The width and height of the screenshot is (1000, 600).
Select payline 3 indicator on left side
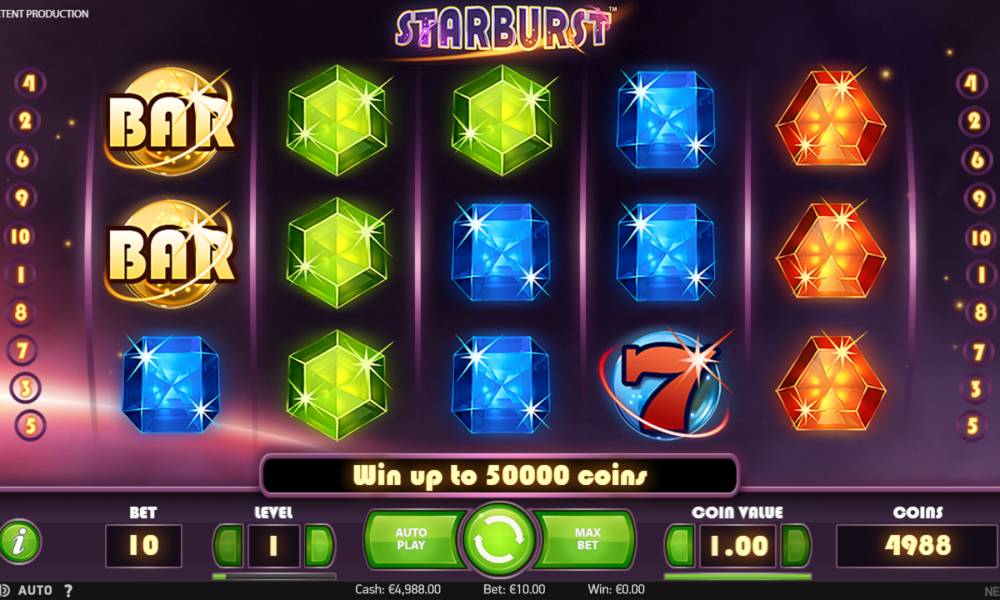(26, 387)
